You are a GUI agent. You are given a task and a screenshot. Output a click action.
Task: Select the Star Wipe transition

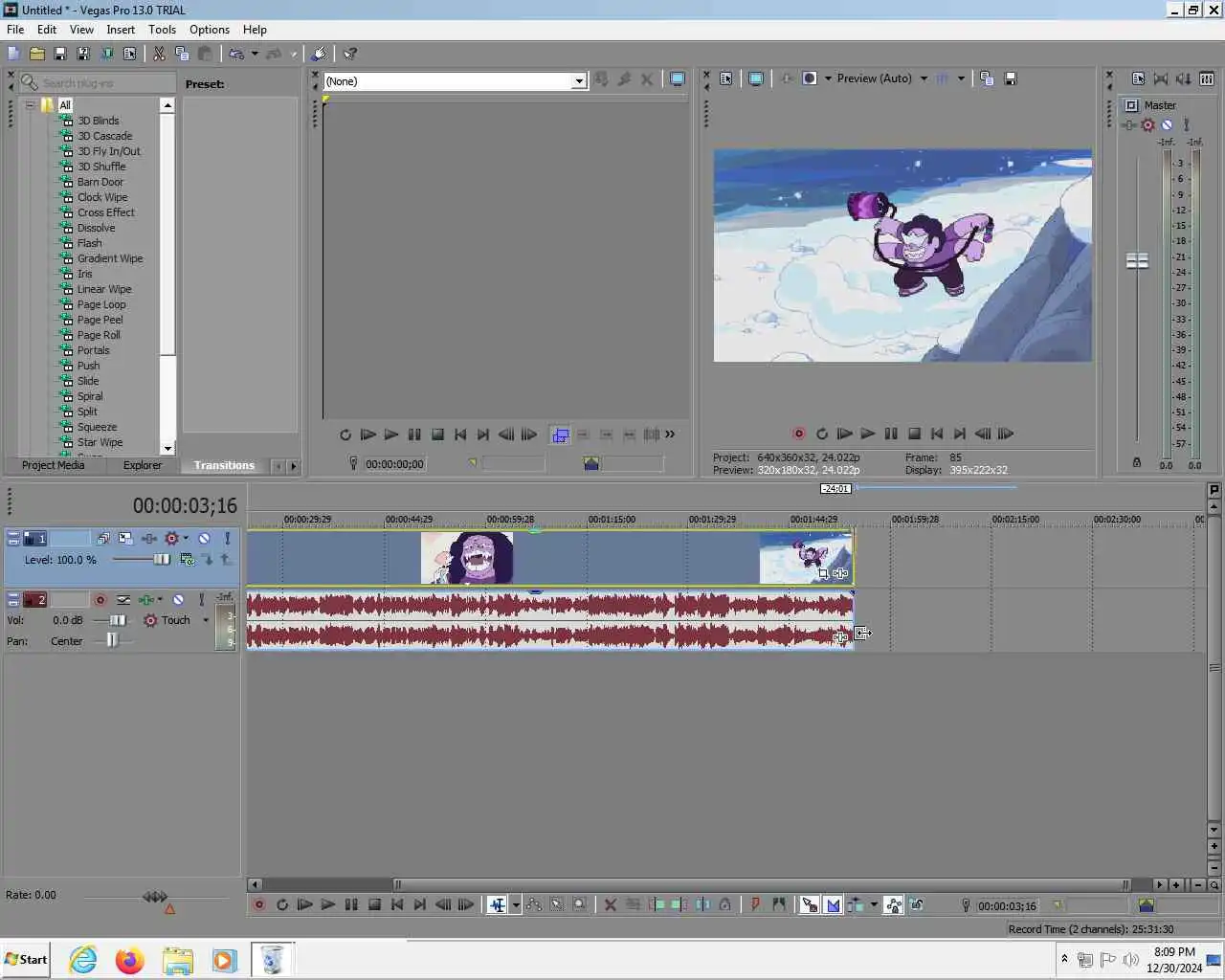coord(100,442)
